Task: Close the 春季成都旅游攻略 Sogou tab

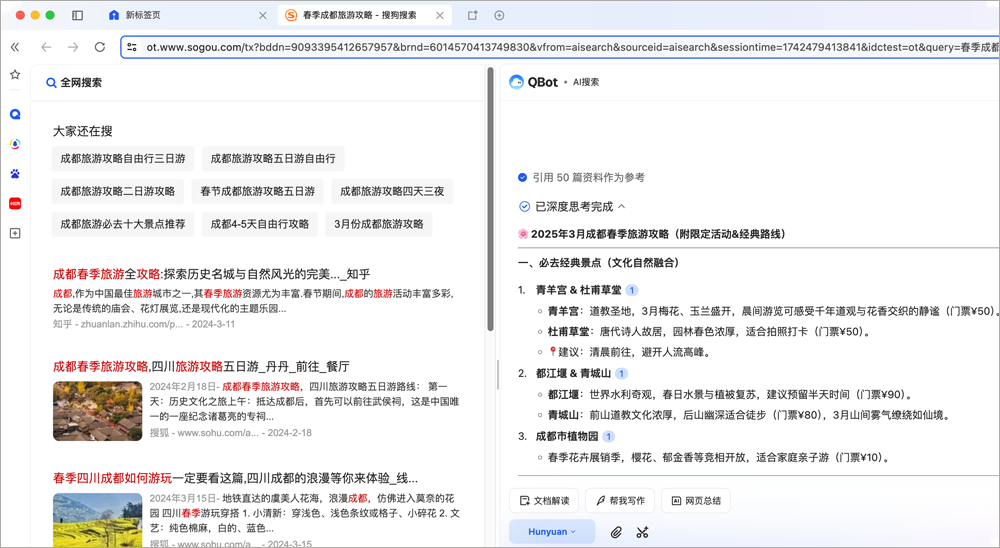Action: 441,15
